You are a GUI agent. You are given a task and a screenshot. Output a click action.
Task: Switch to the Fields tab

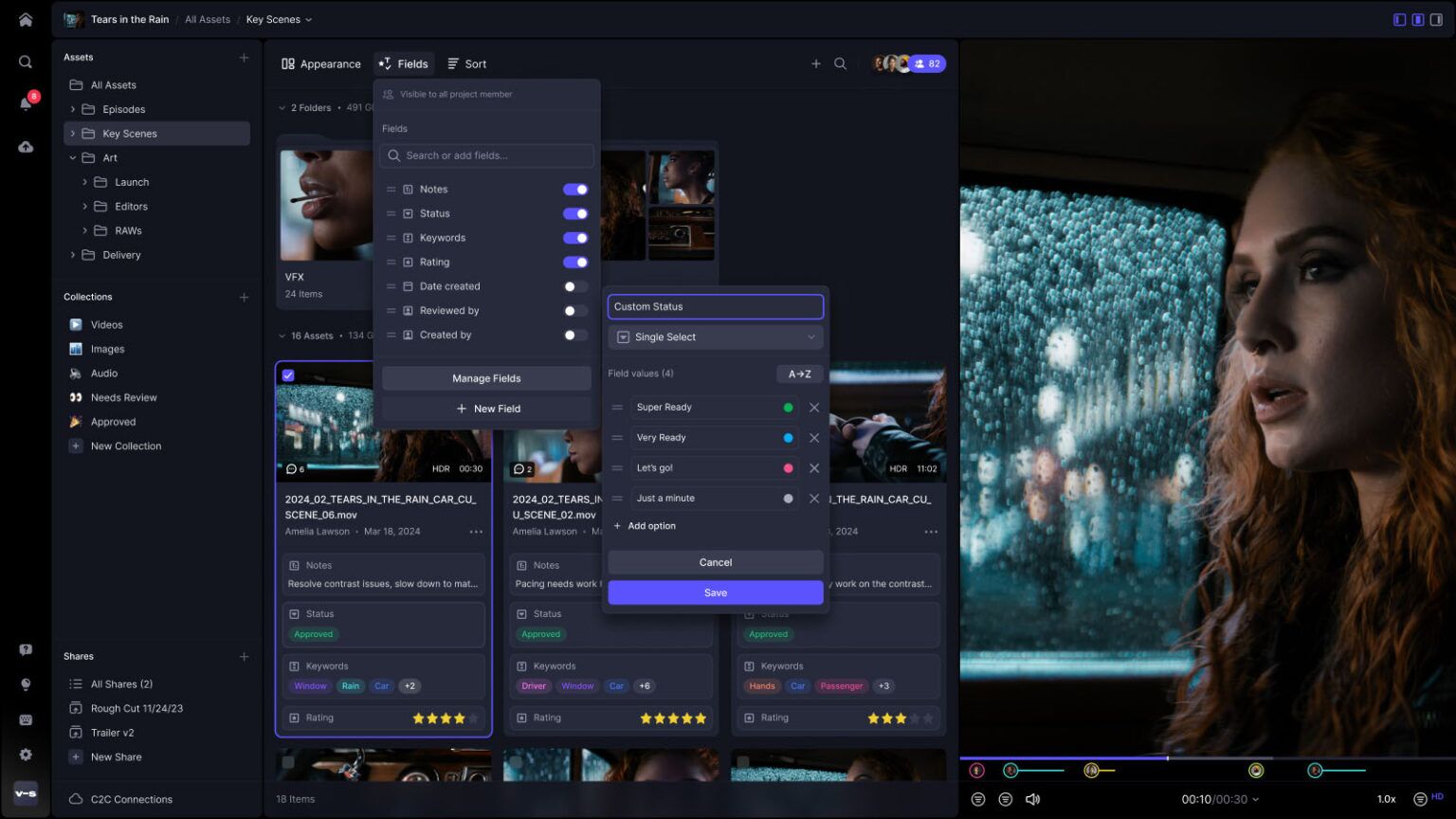pos(404,64)
